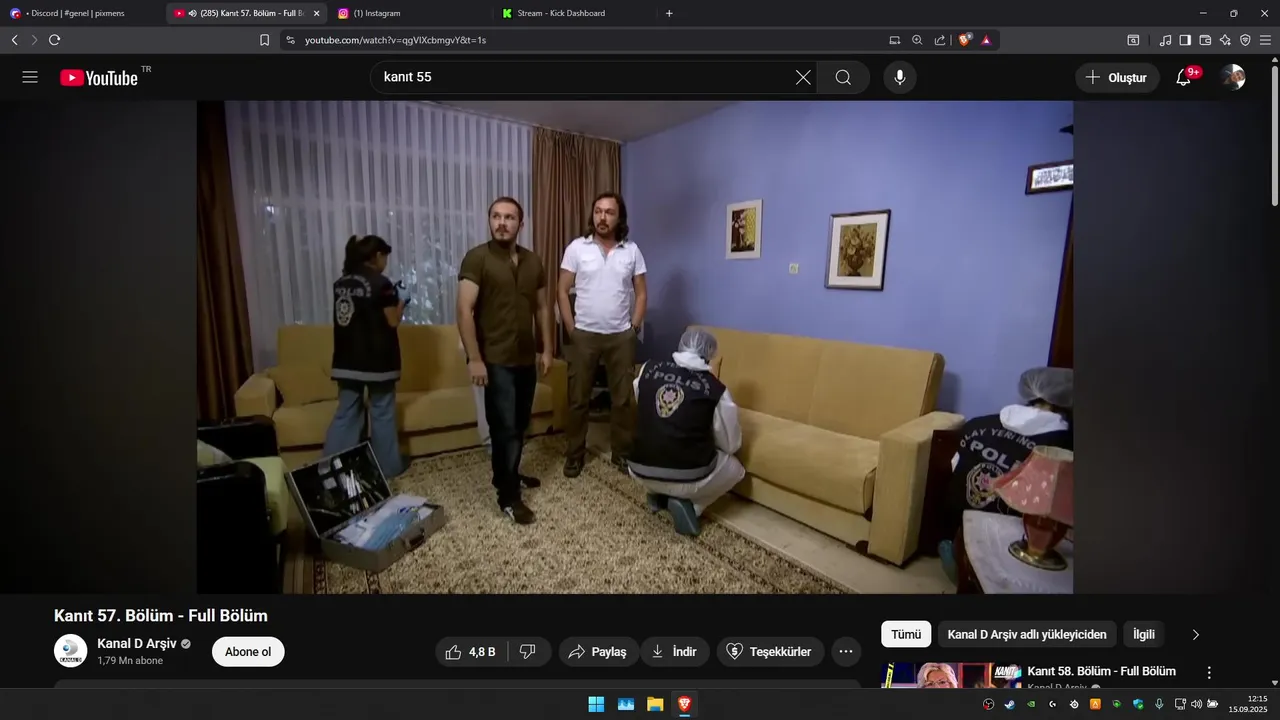Screen dimensions: 1280x720
Task: Bookmark this page in the address bar
Action: pos(264,40)
